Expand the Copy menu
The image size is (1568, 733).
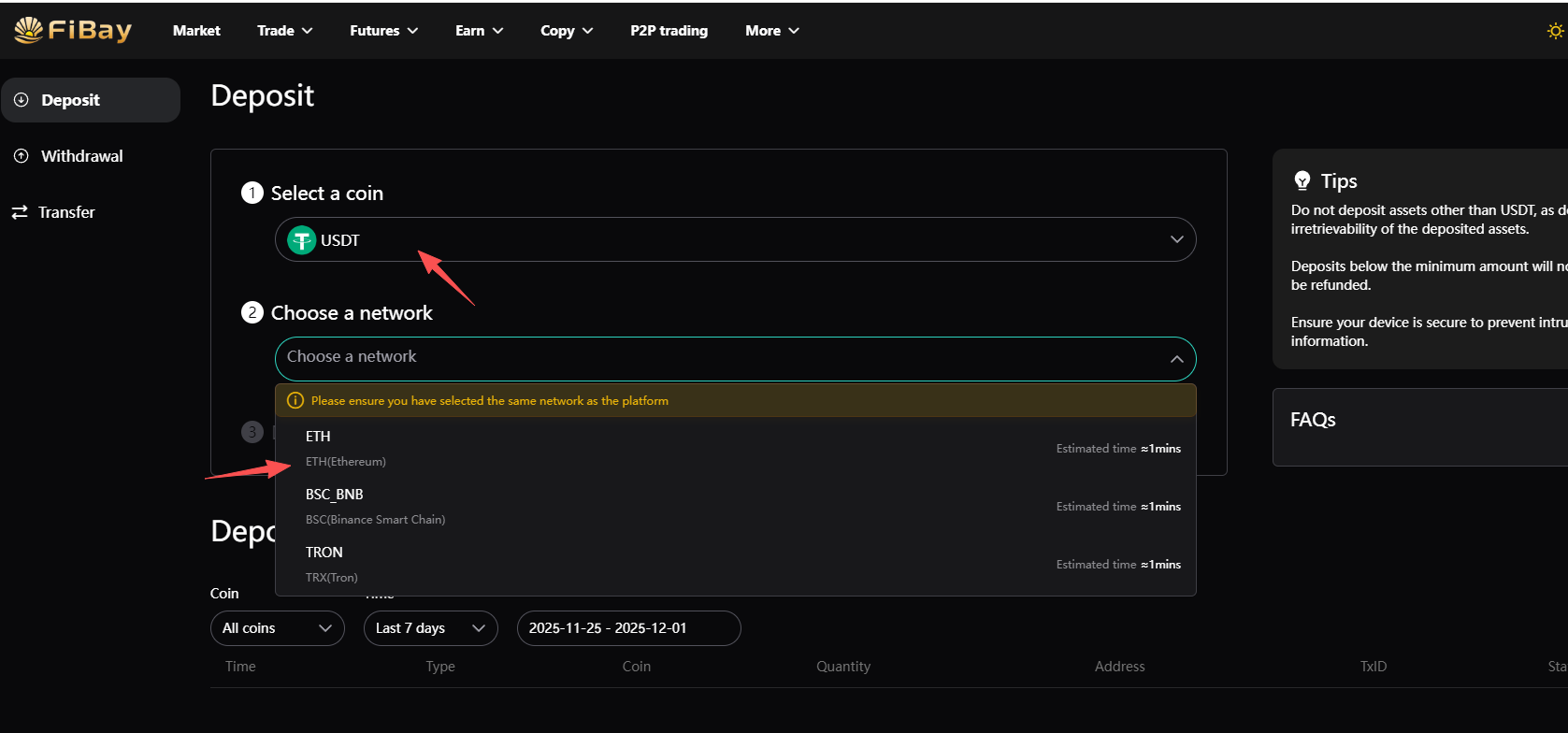click(566, 31)
